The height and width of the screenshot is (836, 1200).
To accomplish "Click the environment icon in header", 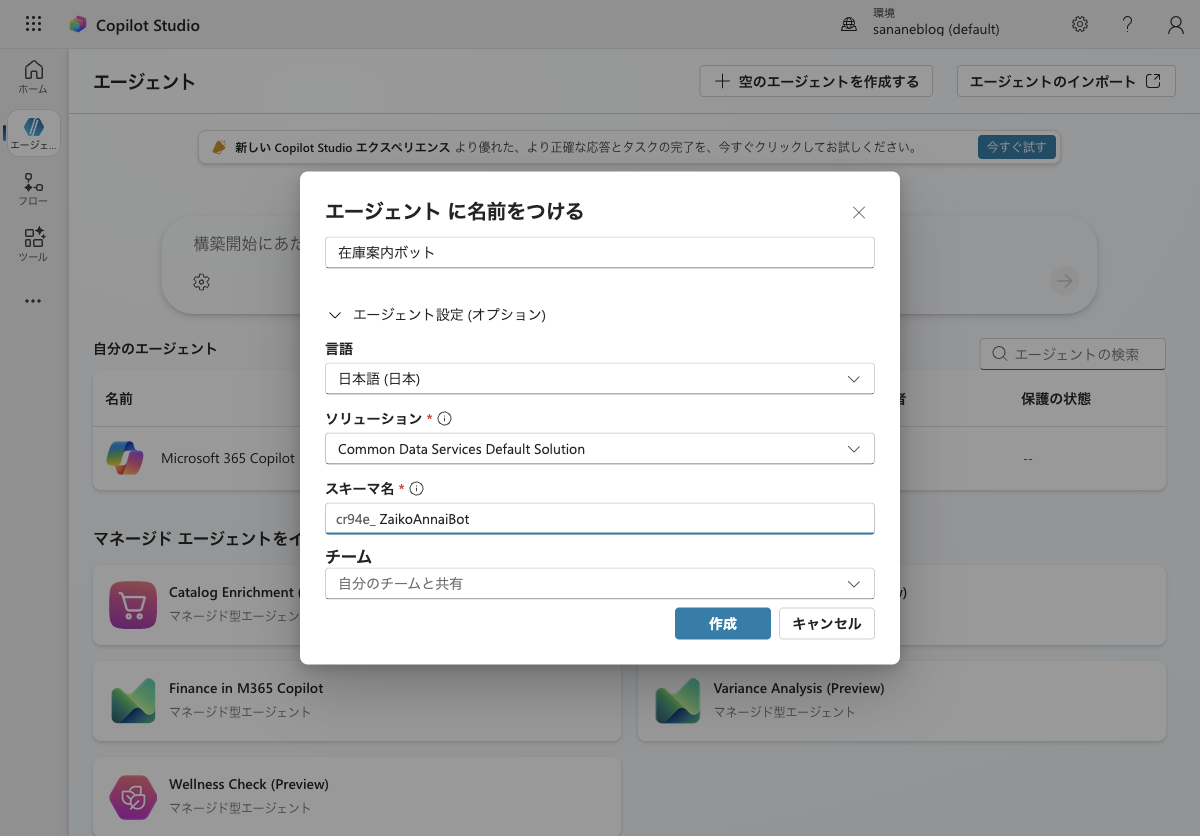I will tap(849, 25).
